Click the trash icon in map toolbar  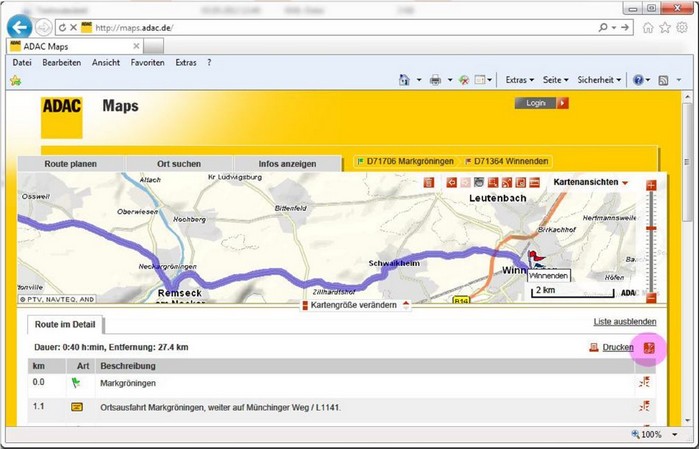click(429, 182)
